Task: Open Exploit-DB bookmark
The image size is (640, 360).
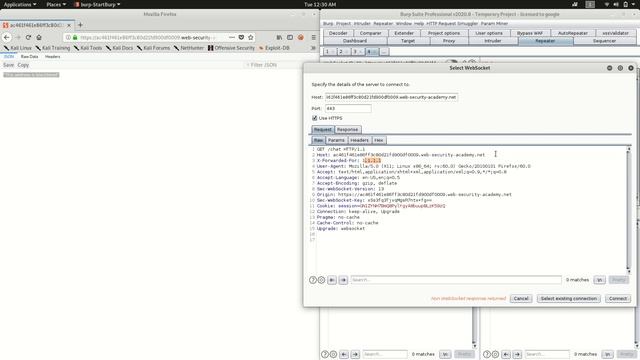Action: click(274, 48)
